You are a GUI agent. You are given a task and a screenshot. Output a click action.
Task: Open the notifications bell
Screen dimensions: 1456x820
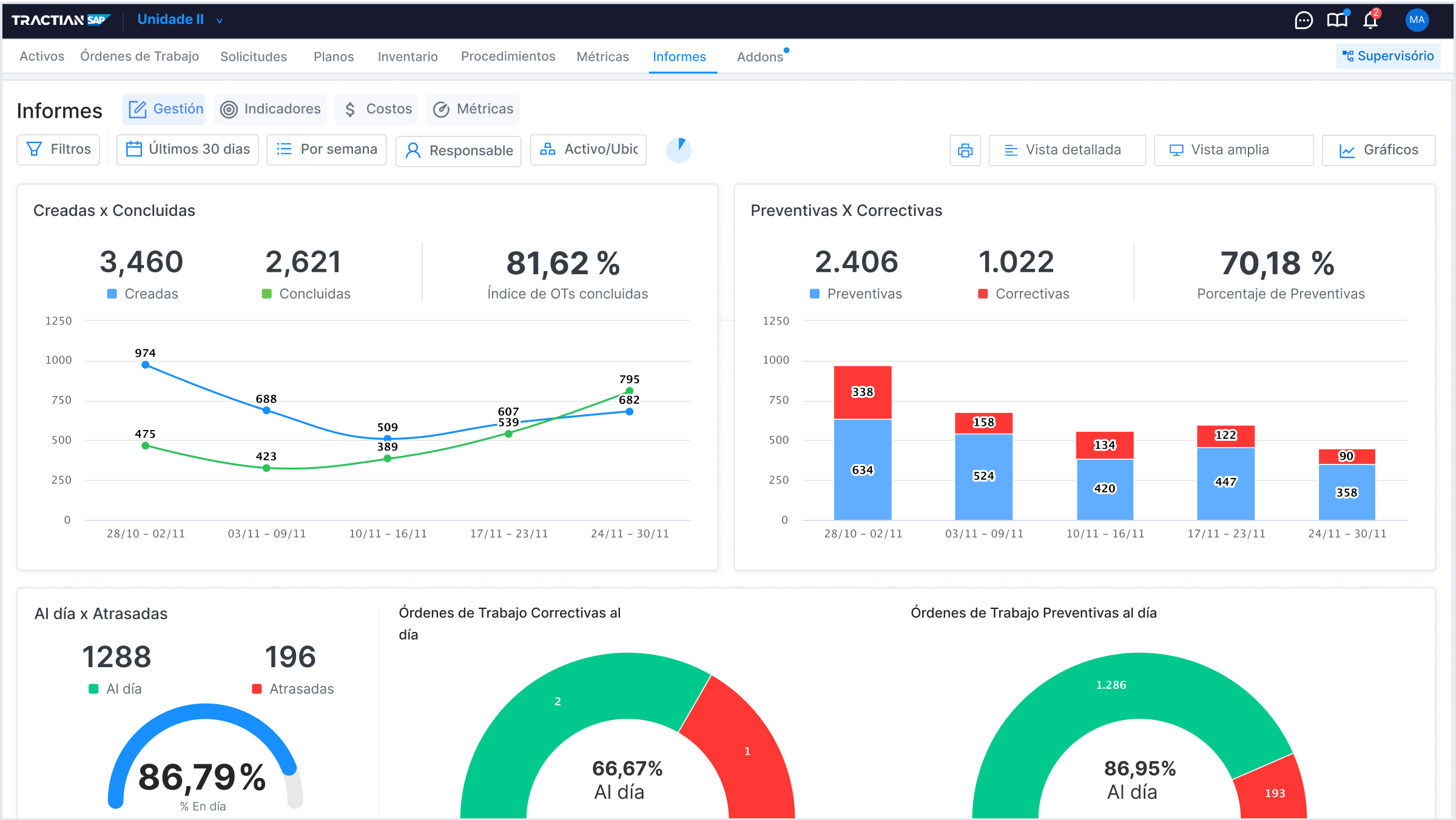[1370, 21]
